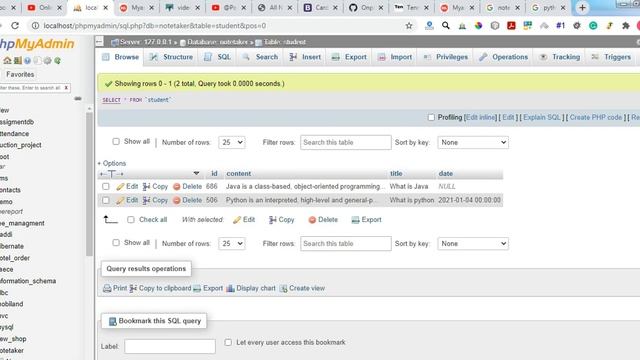
Task: Tick the Check all checkbox
Action: tap(131, 220)
